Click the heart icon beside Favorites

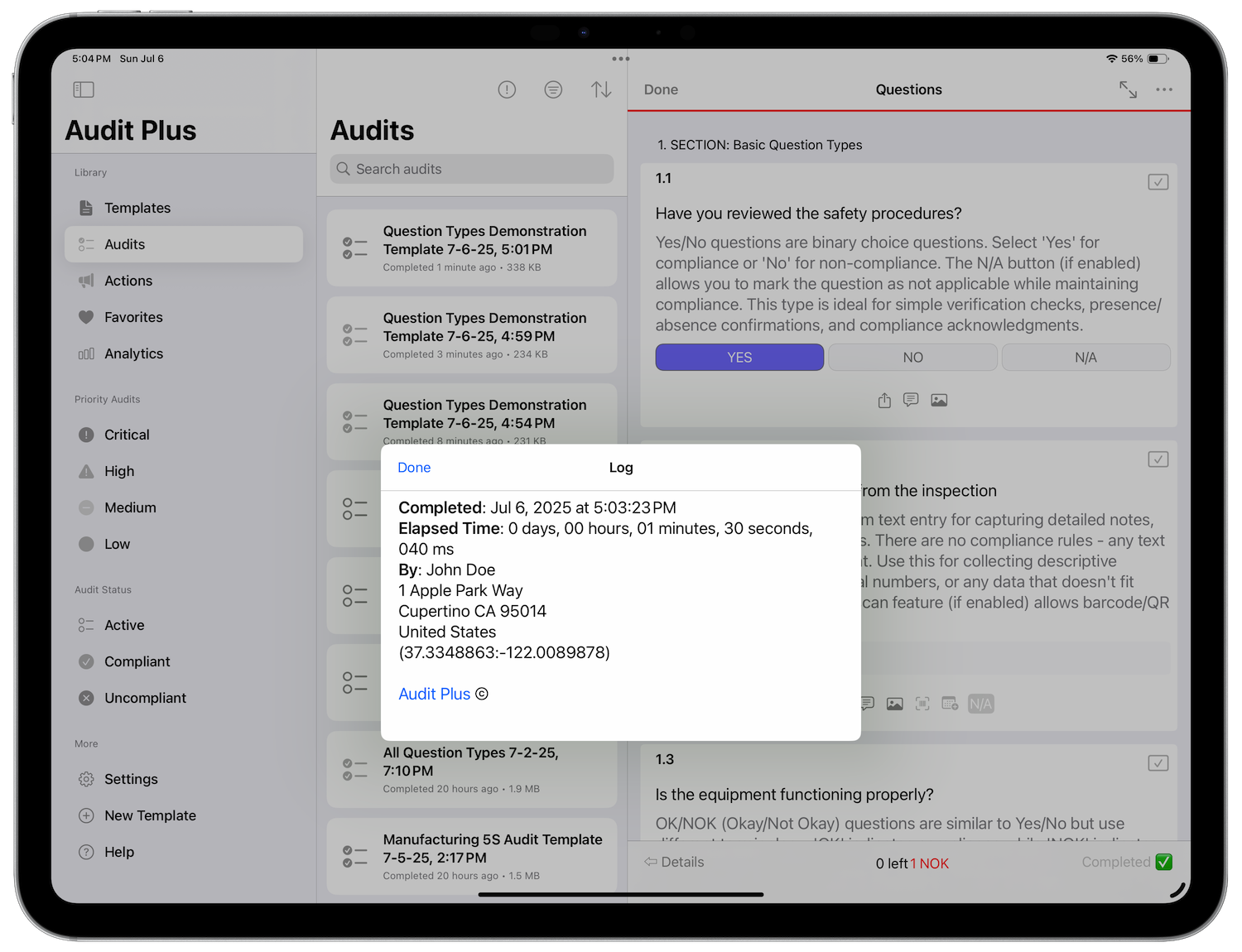point(86,317)
